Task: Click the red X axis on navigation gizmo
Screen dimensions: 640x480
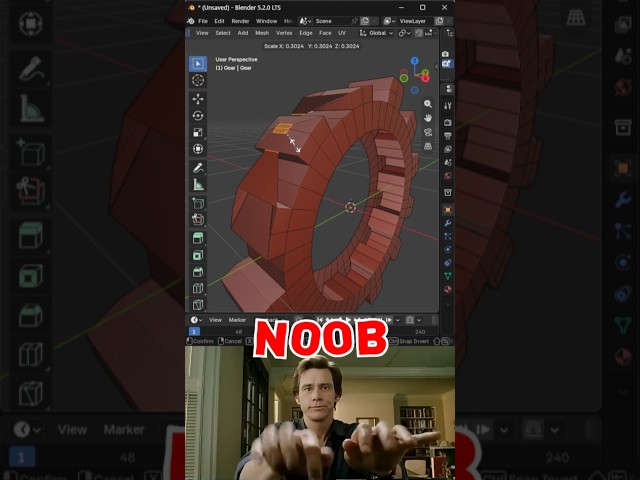Action: tap(425, 78)
